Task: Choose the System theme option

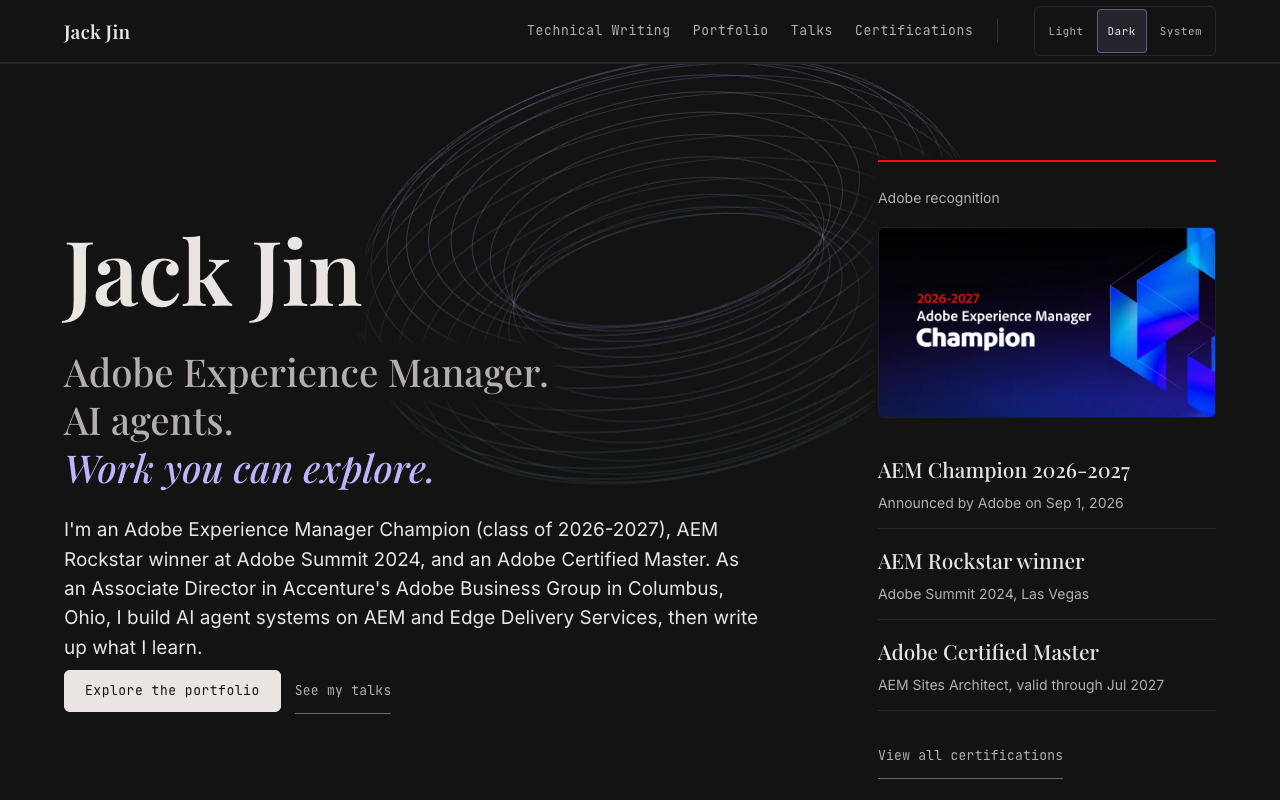Action: pyautogui.click(x=1181, y=31)
